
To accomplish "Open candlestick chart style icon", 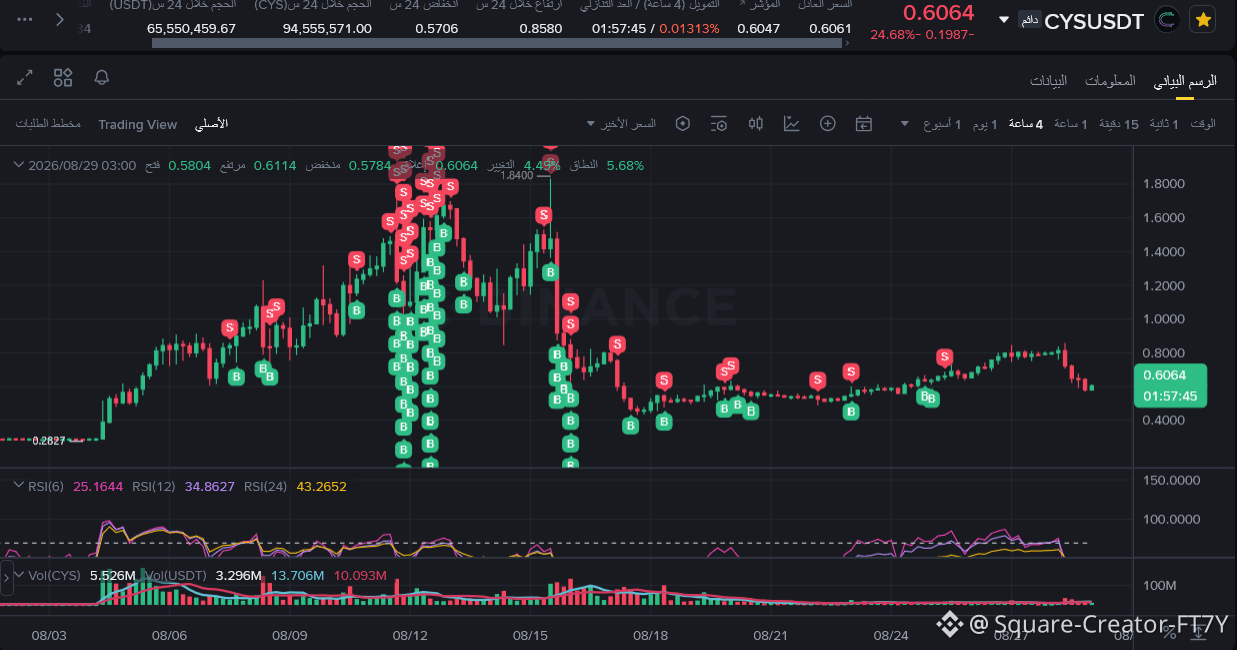I will (x=755, y=124).
